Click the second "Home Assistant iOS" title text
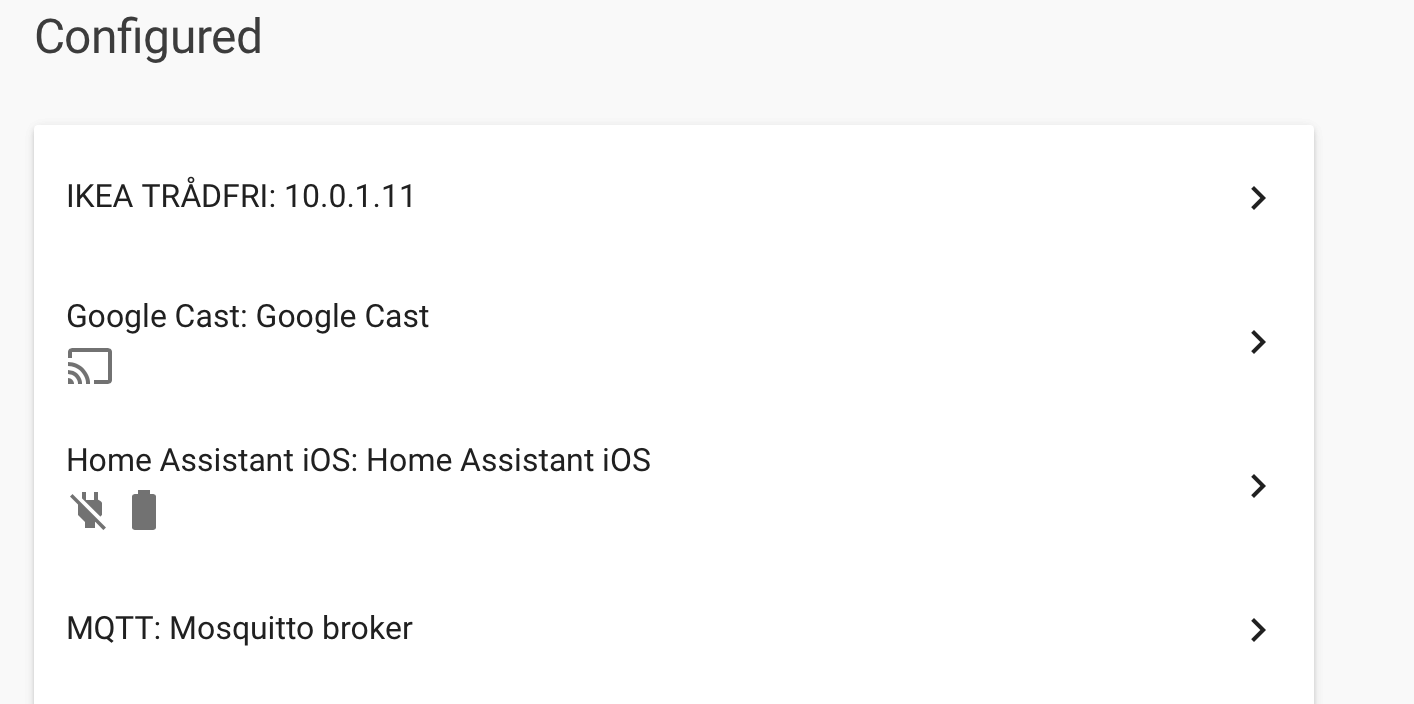 click(x=508, y=461)
